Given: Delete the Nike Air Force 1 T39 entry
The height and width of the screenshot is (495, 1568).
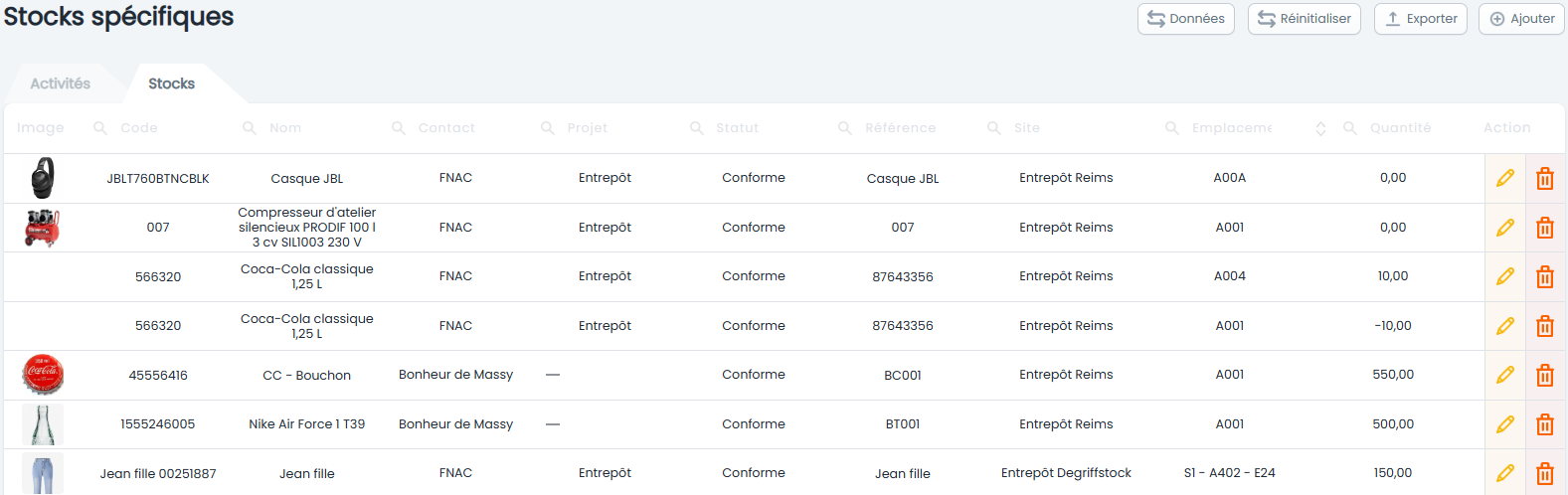Looking at the screenshot, I should point(1545,424).
